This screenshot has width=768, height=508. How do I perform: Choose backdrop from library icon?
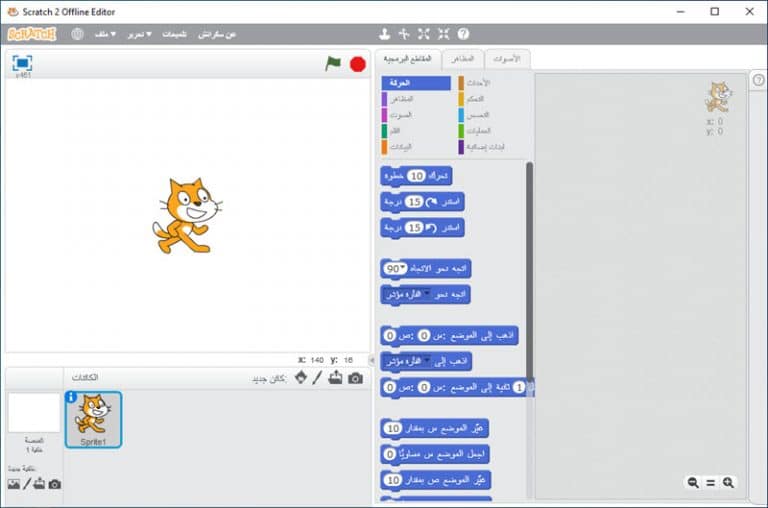(x=14, y=484)
